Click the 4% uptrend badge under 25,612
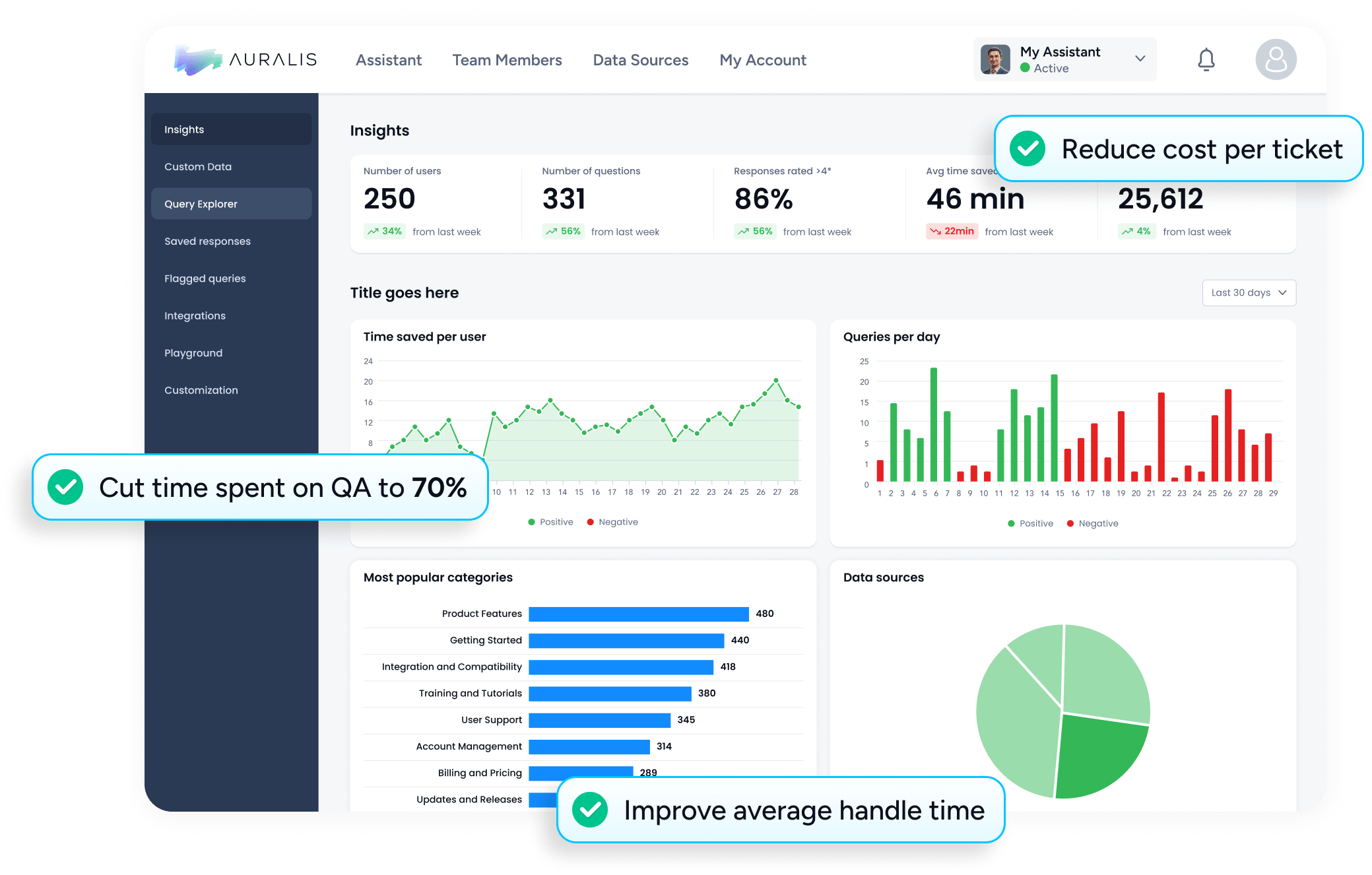 [1136, 232]
